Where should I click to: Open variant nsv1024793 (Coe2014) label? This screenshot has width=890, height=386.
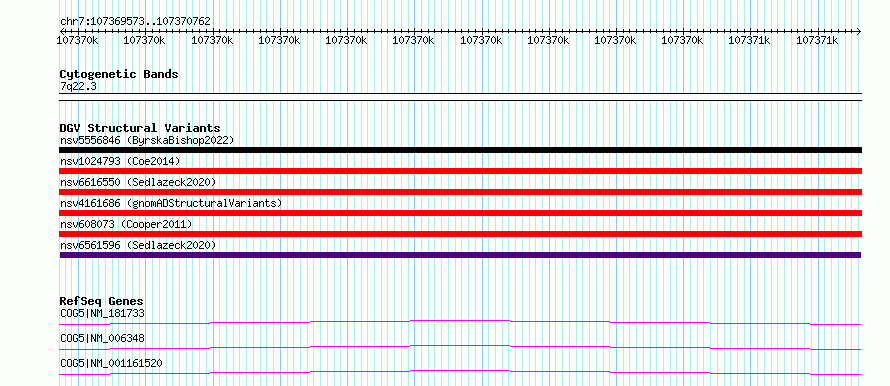[x=120, y=161]
